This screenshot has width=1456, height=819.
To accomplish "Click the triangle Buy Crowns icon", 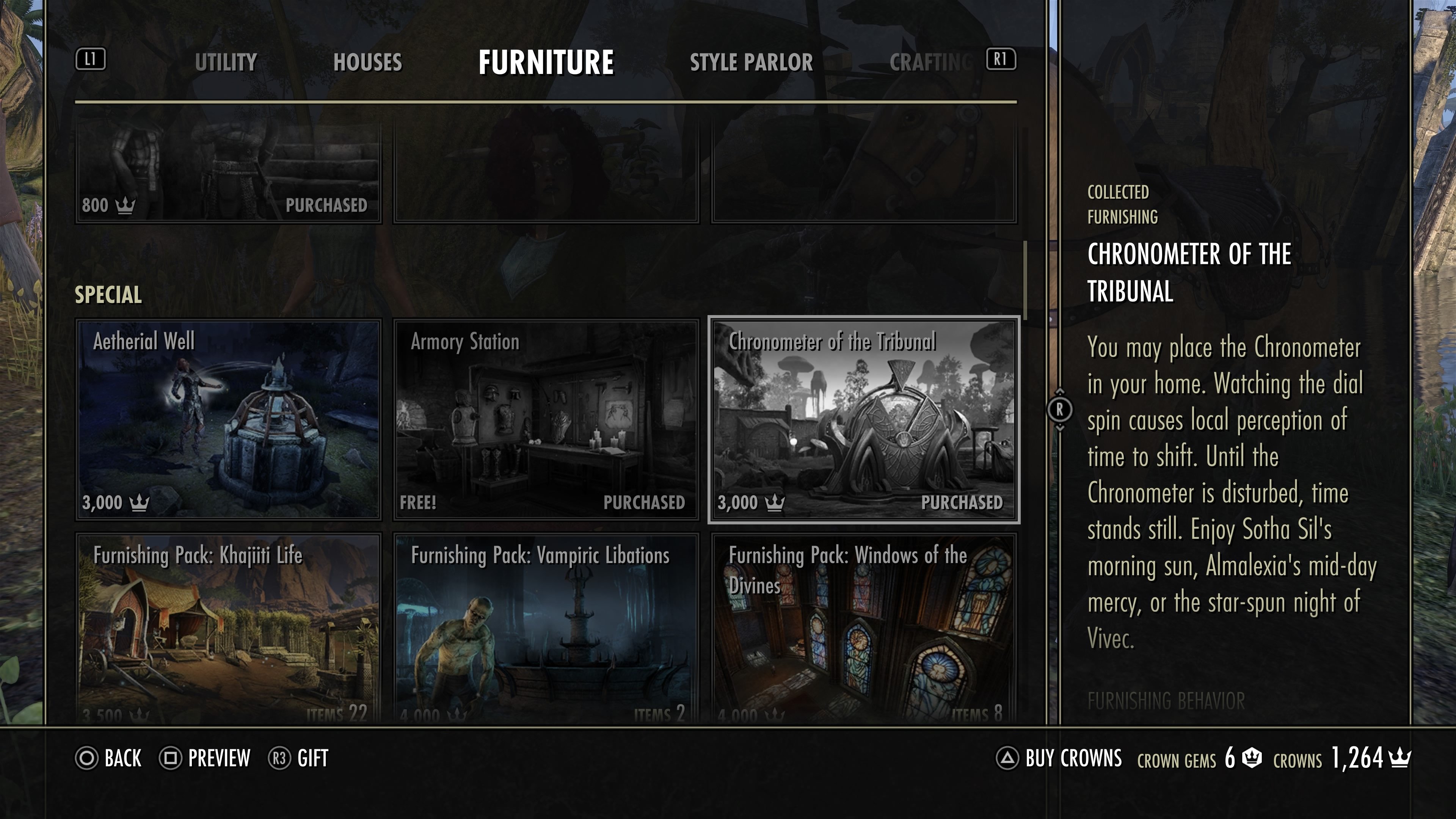I will [1007, 758].
